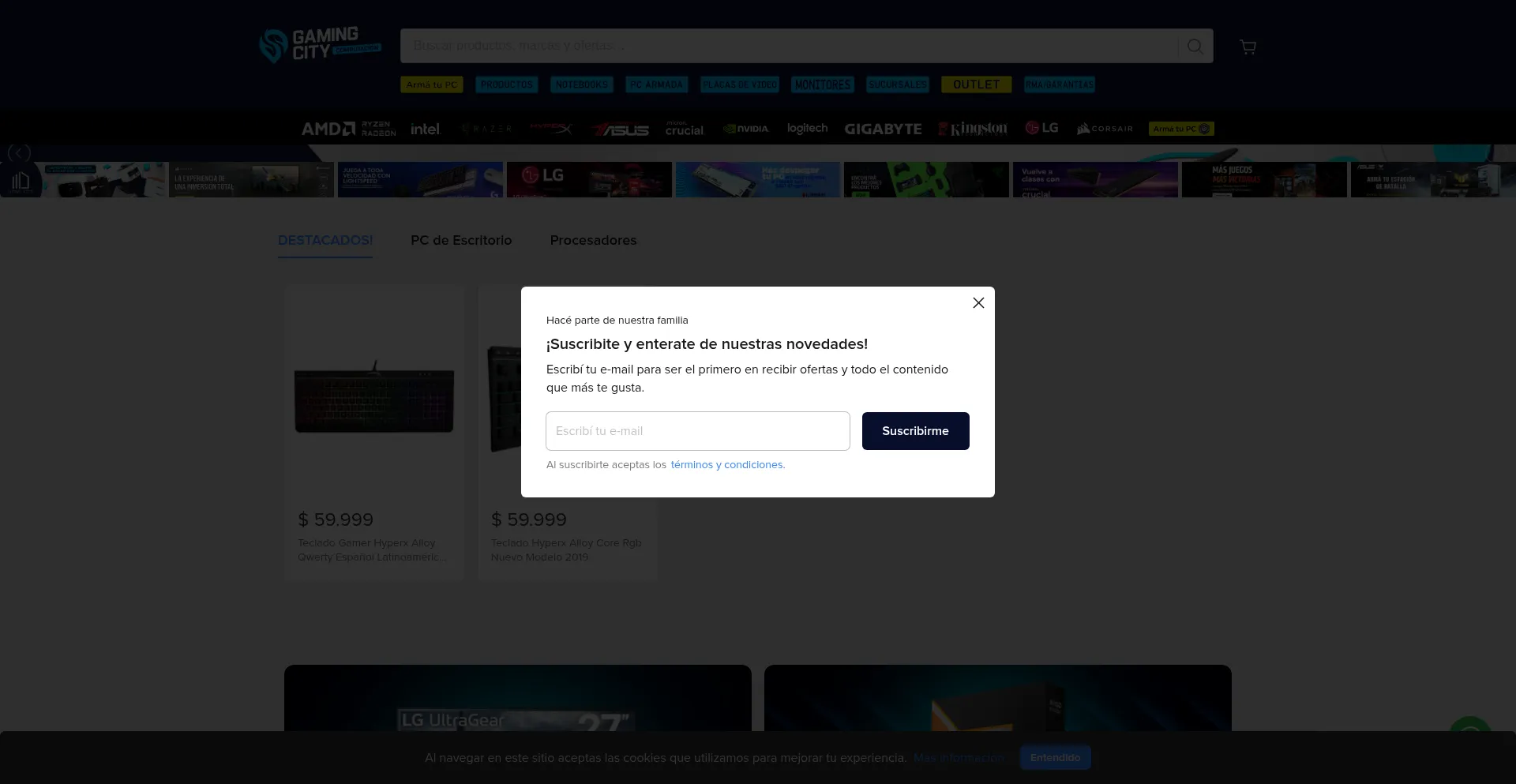Open the Experiencia de inmersión total banner
Screen dimensions: 1516x784
(251, 180)
